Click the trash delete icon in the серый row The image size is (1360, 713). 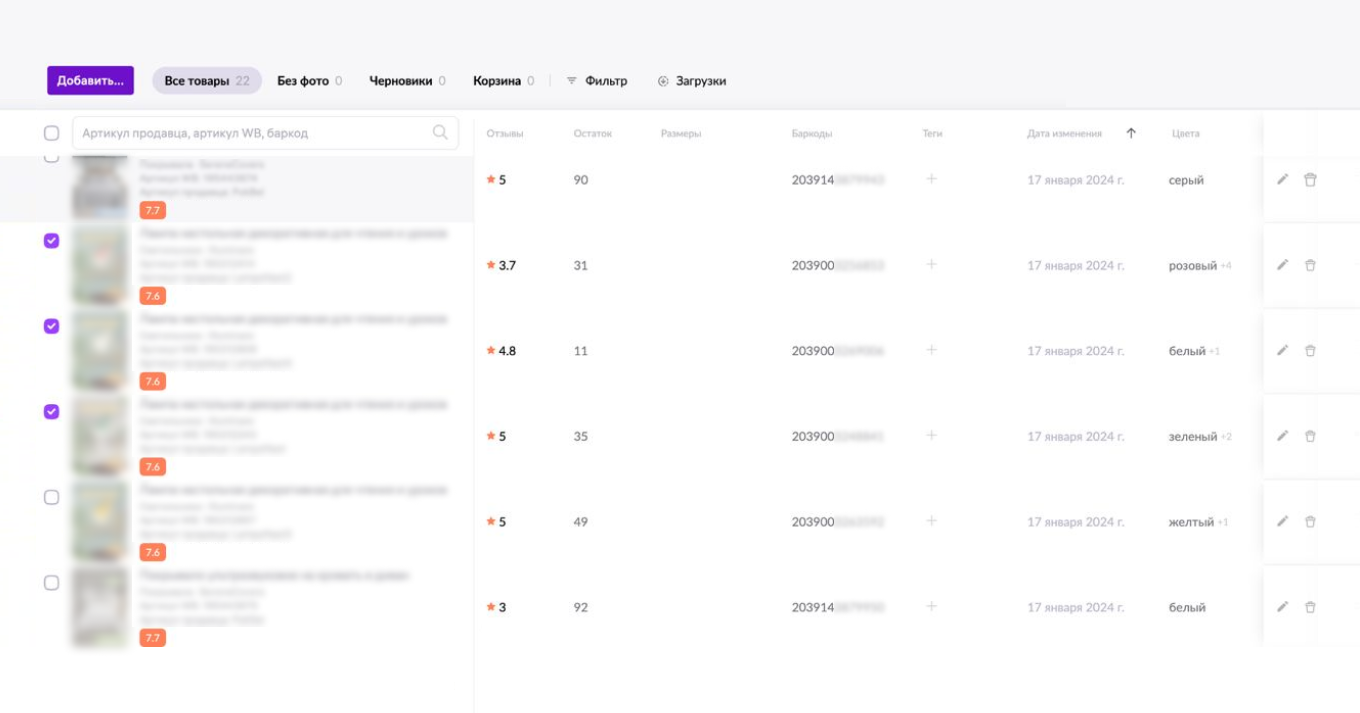click(1310, 180)
